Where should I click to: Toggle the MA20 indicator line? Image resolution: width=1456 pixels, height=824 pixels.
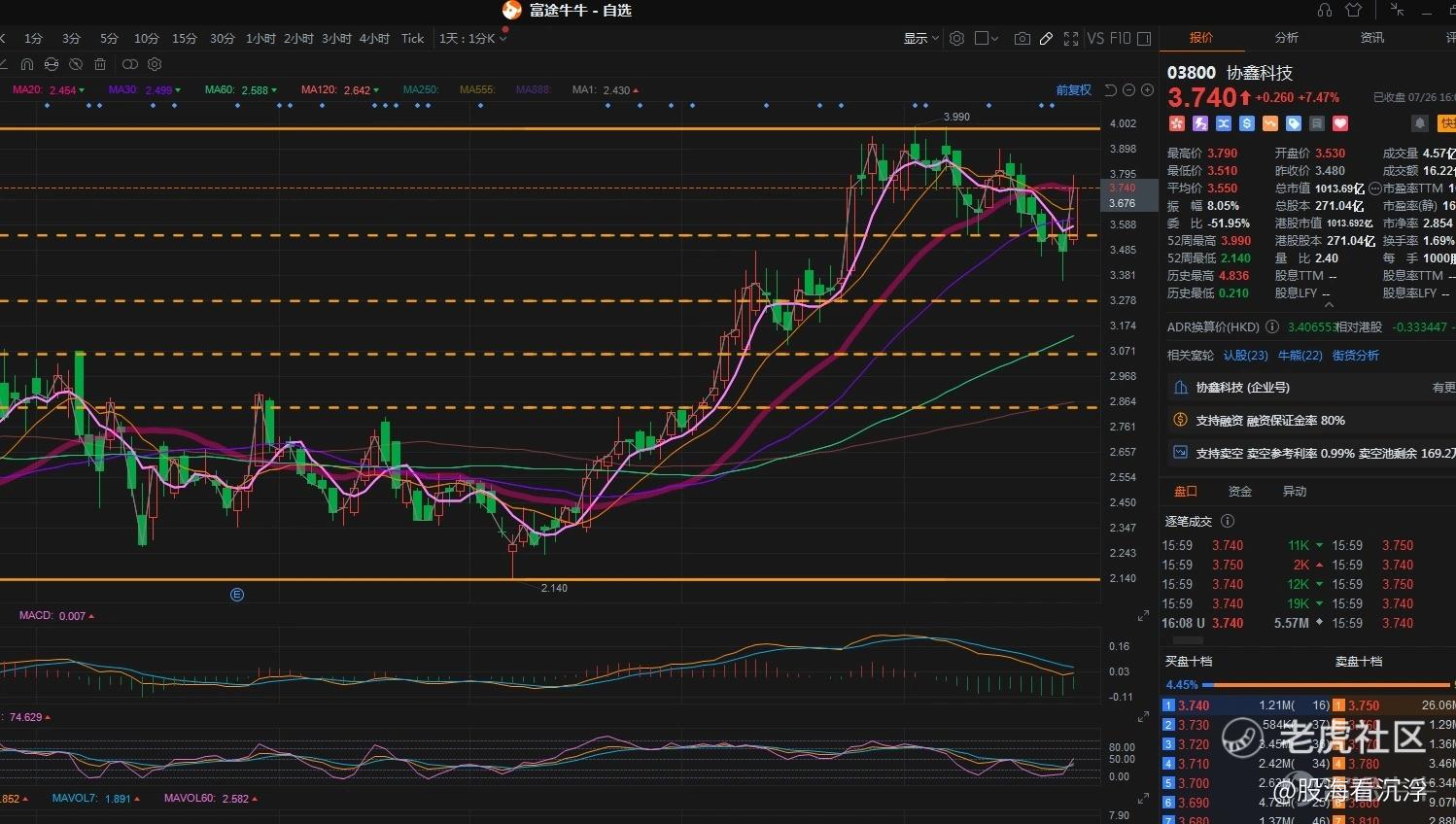coord(49,90)
